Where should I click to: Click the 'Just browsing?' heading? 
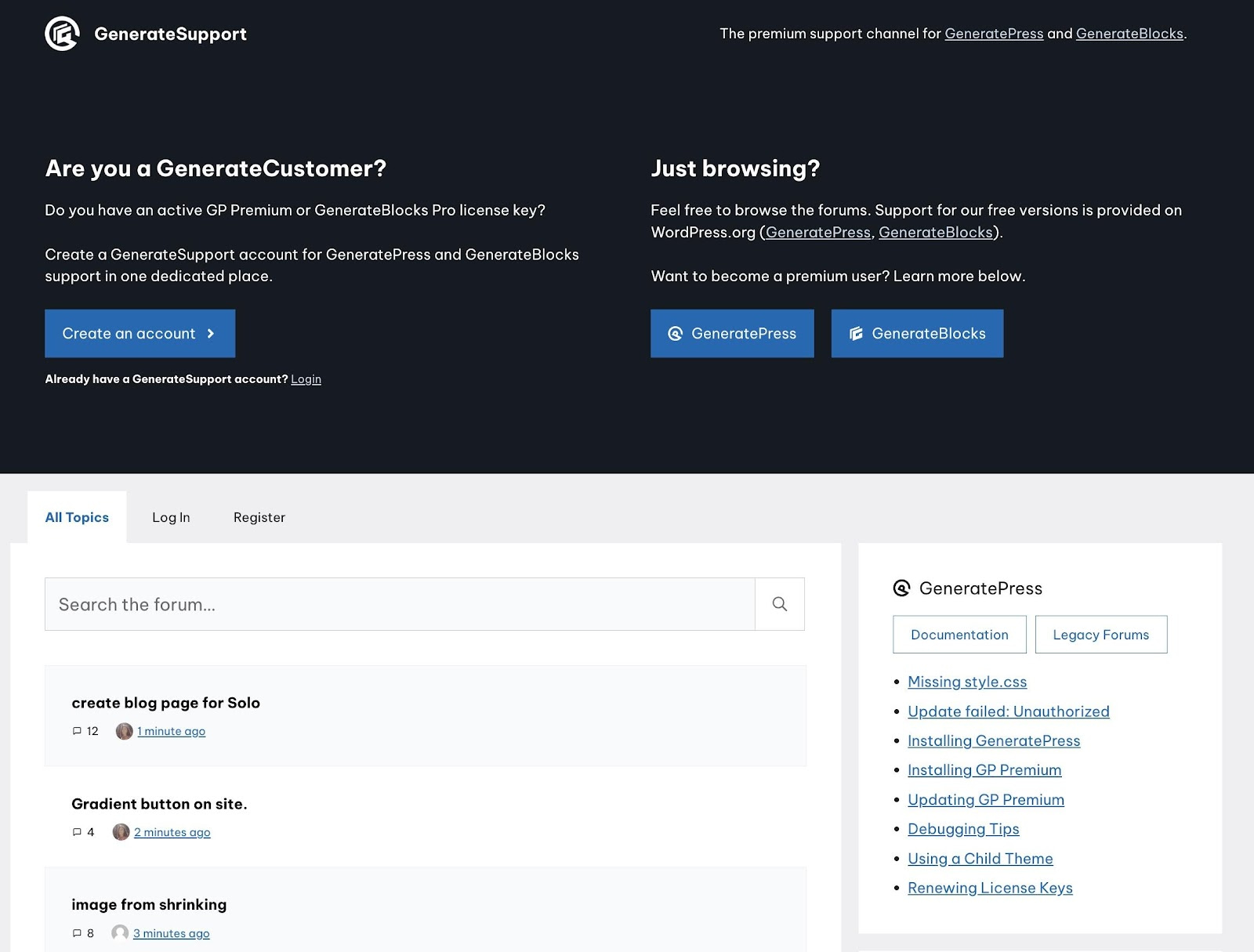[735, 168]
